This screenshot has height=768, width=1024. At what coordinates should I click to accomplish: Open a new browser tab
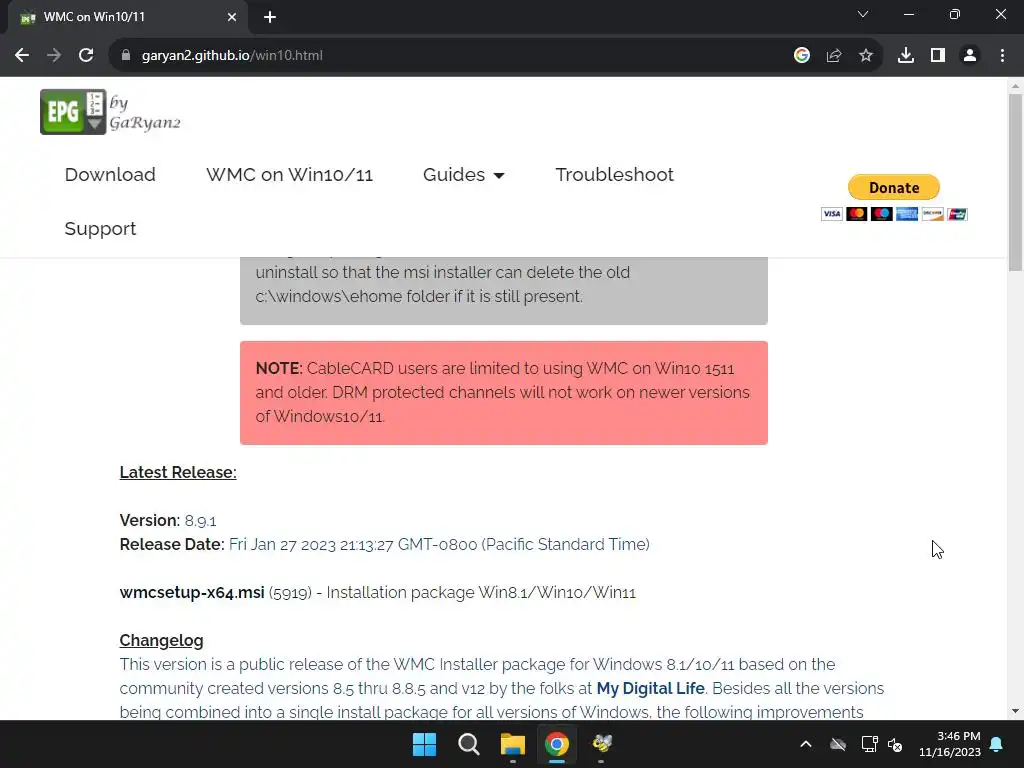[270, 17]
